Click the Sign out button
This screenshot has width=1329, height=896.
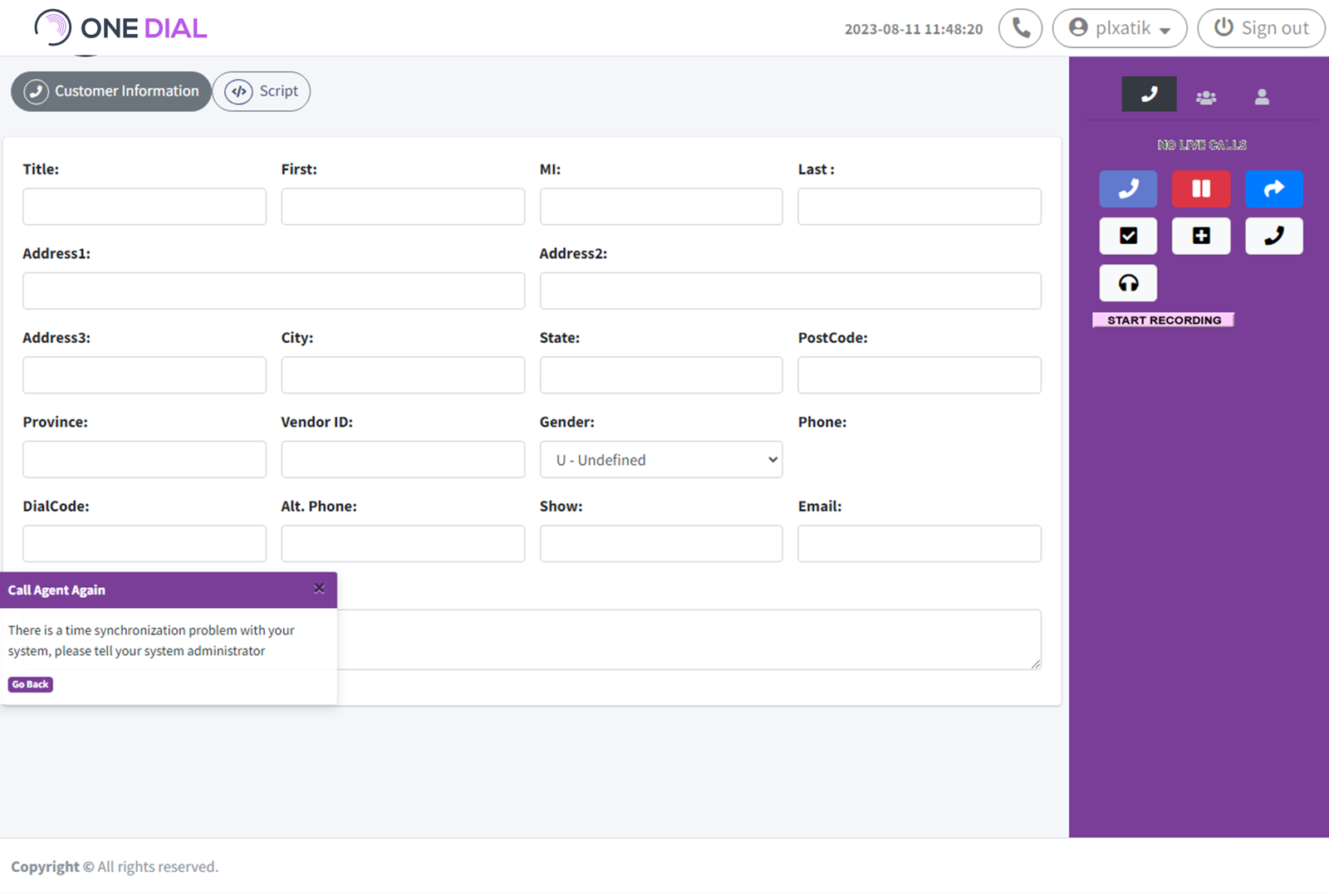[x=1261, y=27]
